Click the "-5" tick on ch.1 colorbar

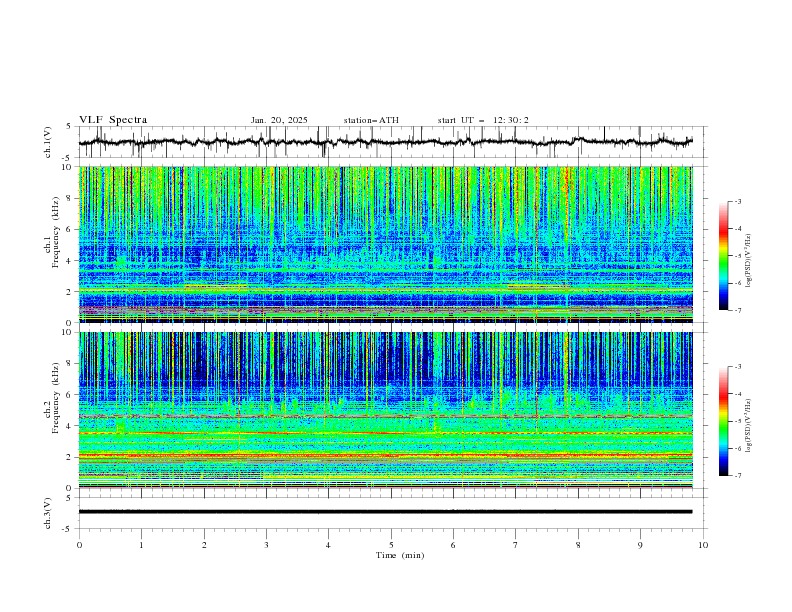pos(738,256)
